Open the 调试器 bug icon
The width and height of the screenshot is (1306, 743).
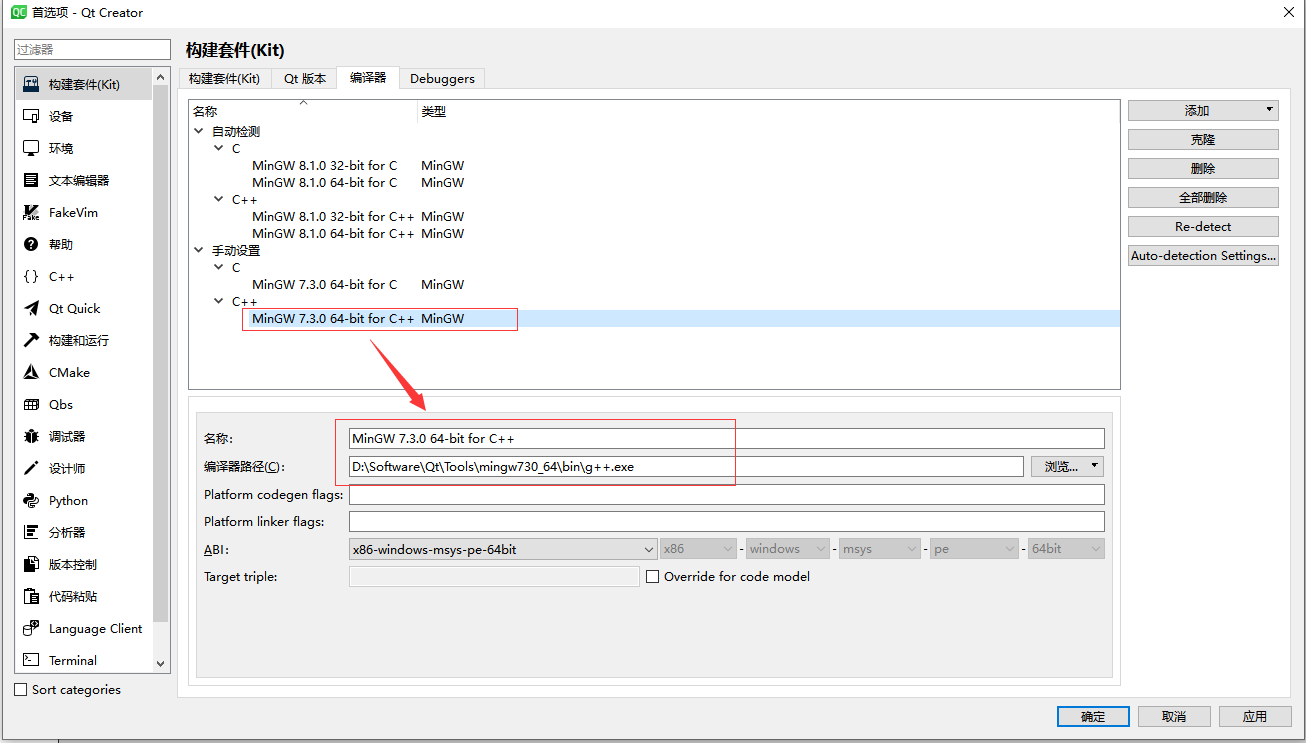31,436
